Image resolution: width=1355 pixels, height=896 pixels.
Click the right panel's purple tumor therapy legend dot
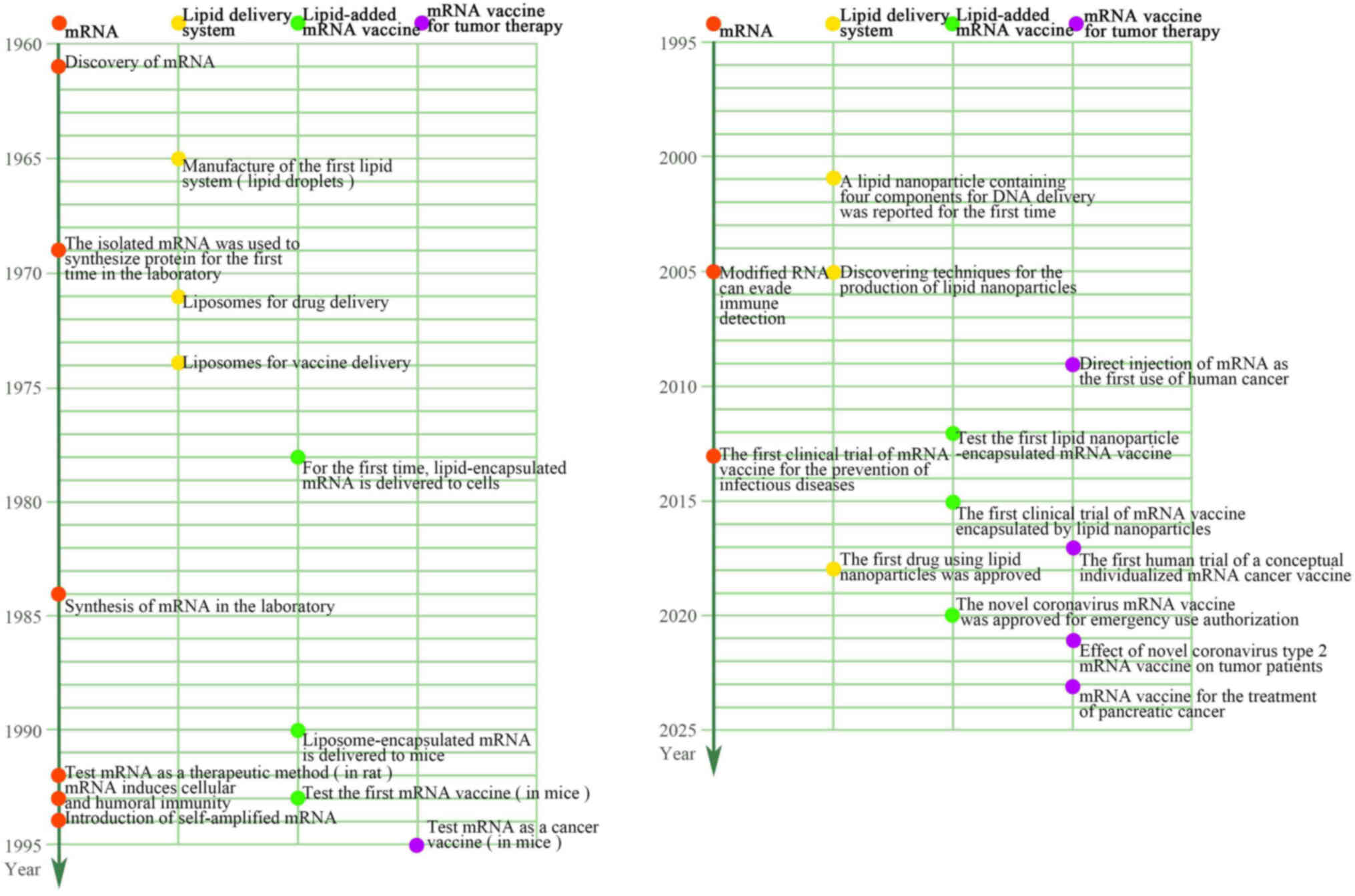coord(1075,24)
